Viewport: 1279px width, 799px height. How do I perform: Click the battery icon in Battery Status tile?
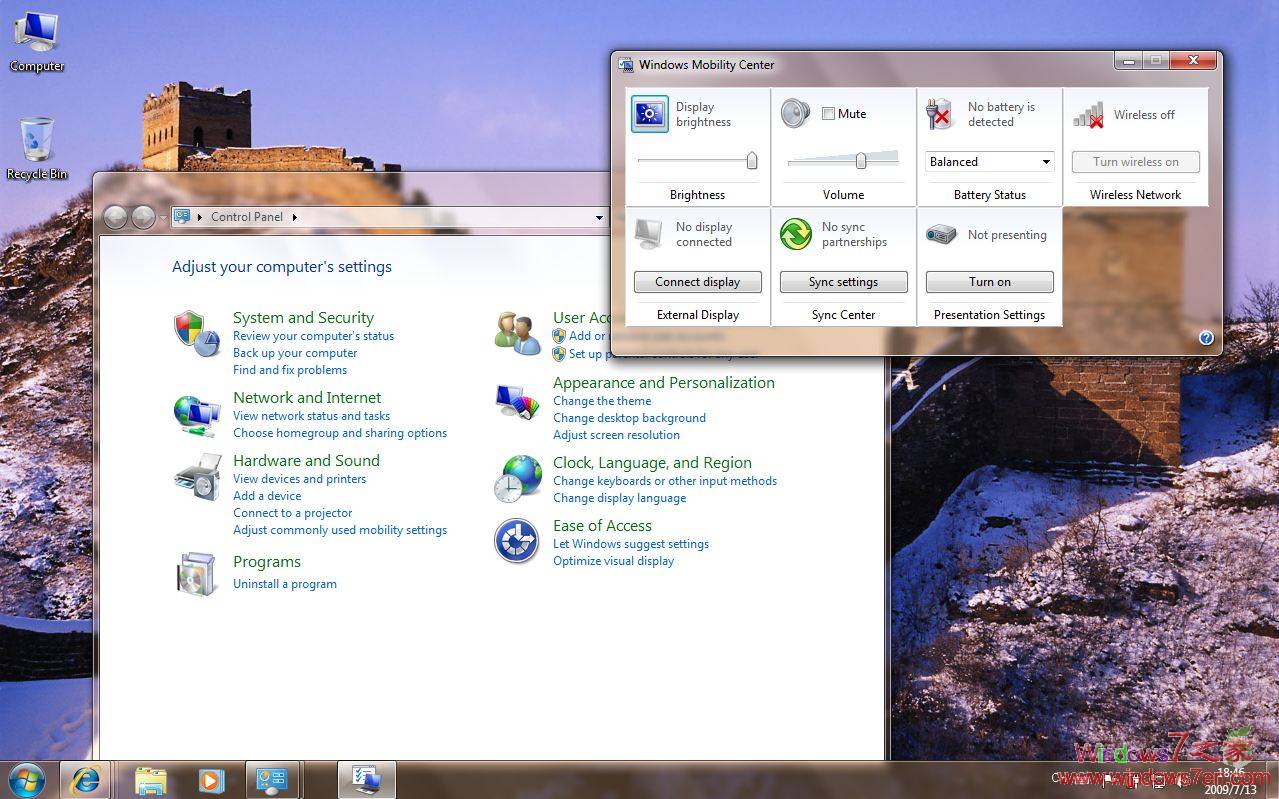coord(938,113)
